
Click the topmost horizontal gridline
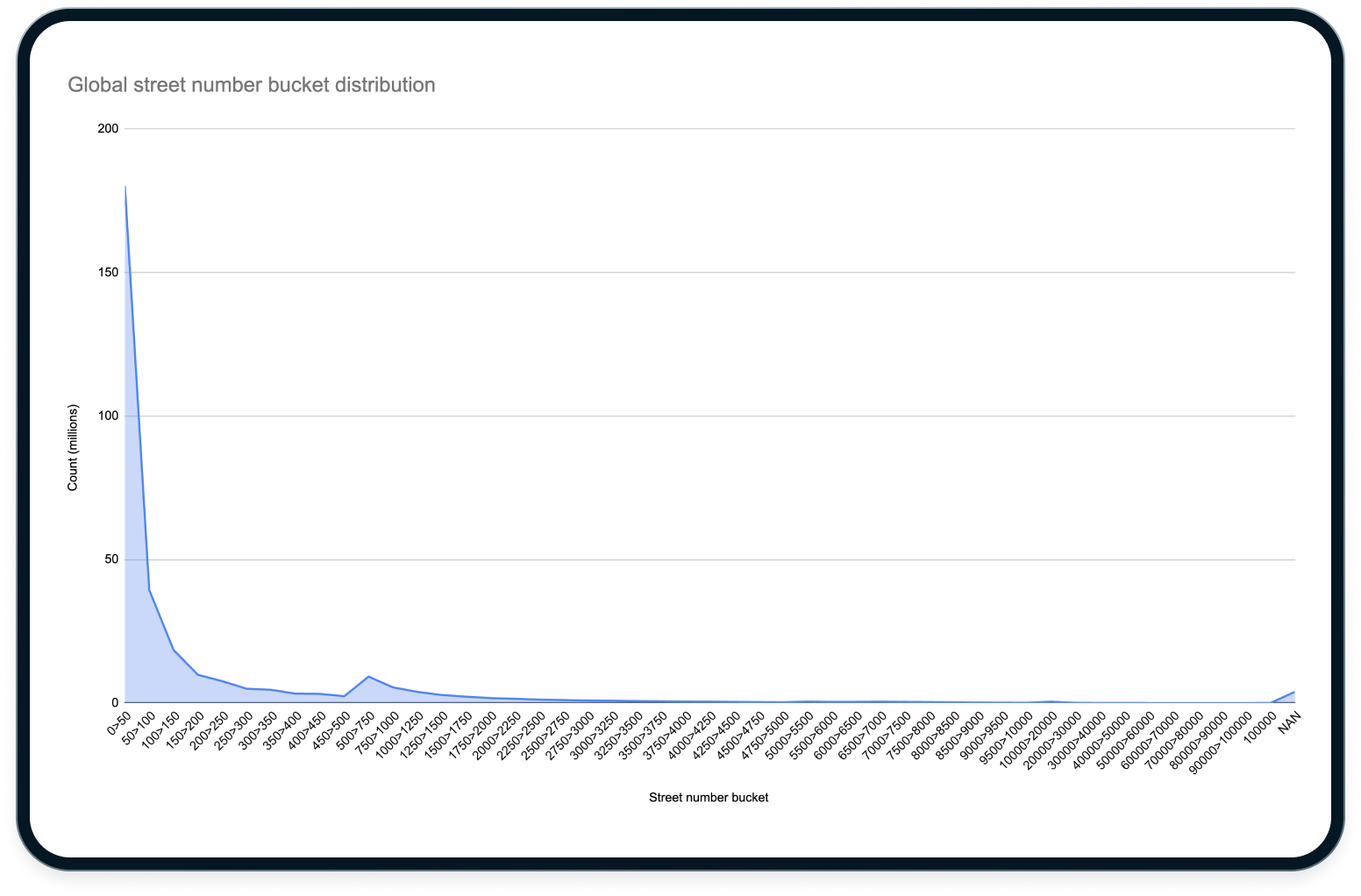point(702,128)
